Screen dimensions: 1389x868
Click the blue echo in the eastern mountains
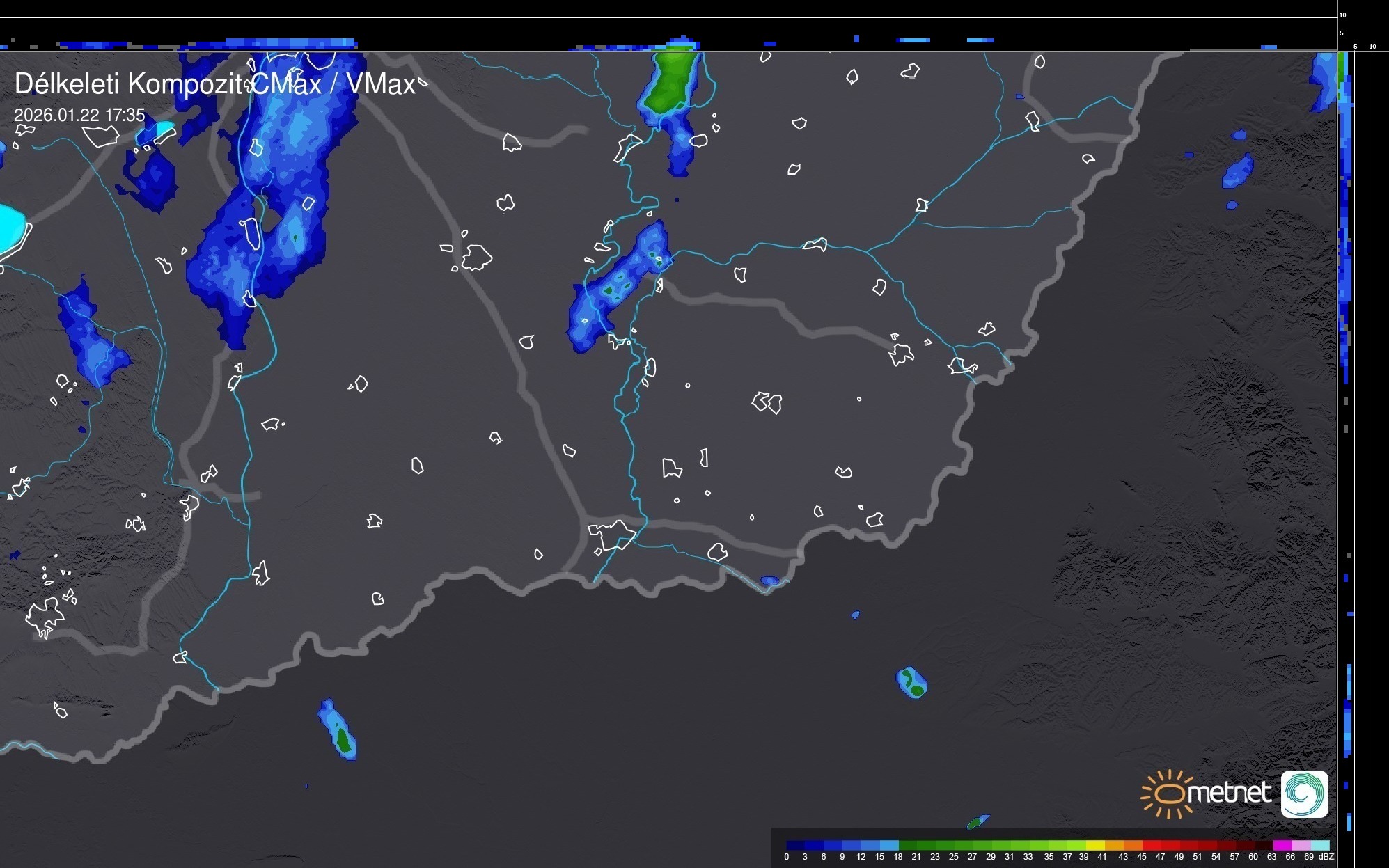coord(1238,171)
